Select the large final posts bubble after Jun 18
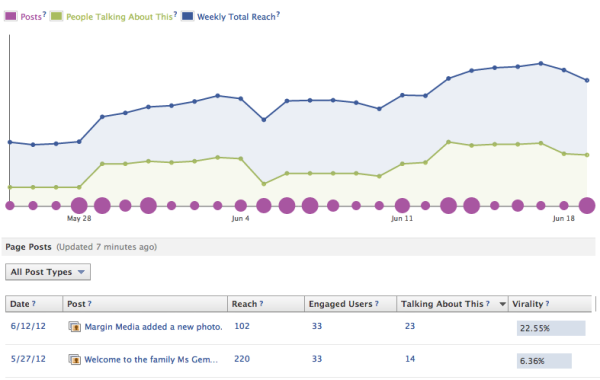This screenshot has width=600, height=380. pos(587,205)
